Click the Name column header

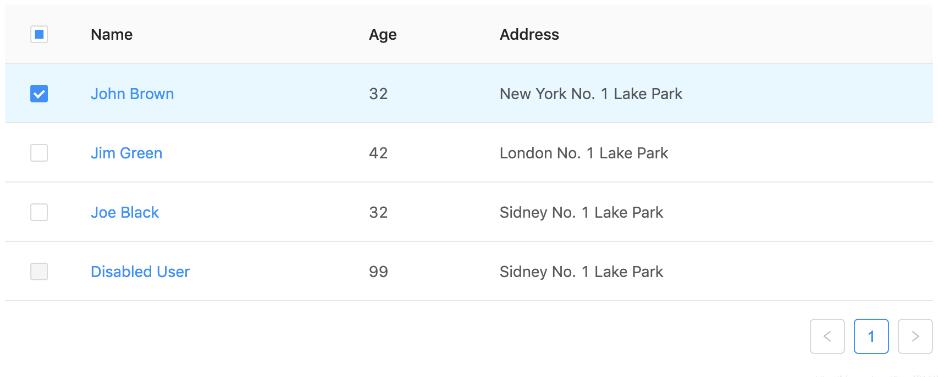pos(111,35)
